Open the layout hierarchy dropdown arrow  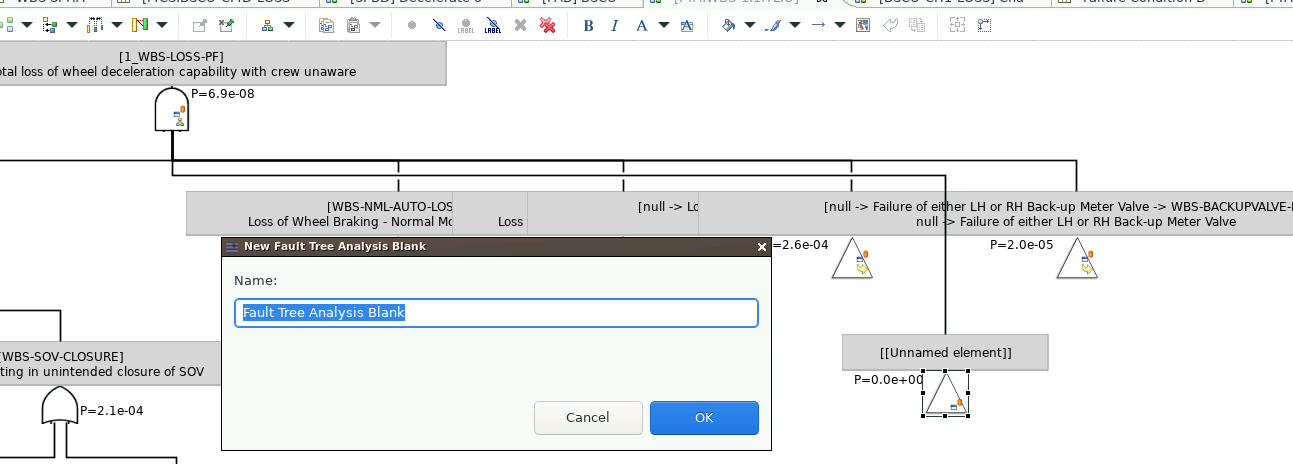(288, 25)
